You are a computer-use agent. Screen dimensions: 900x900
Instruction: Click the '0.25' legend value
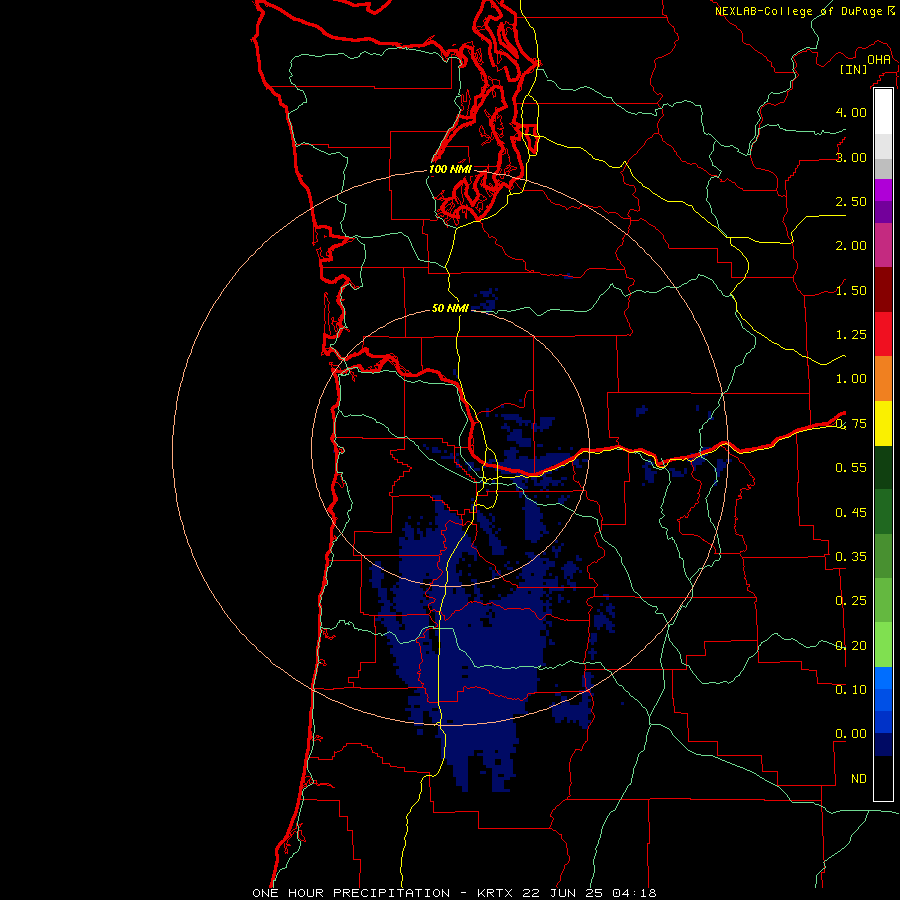[x=851, y=601]
